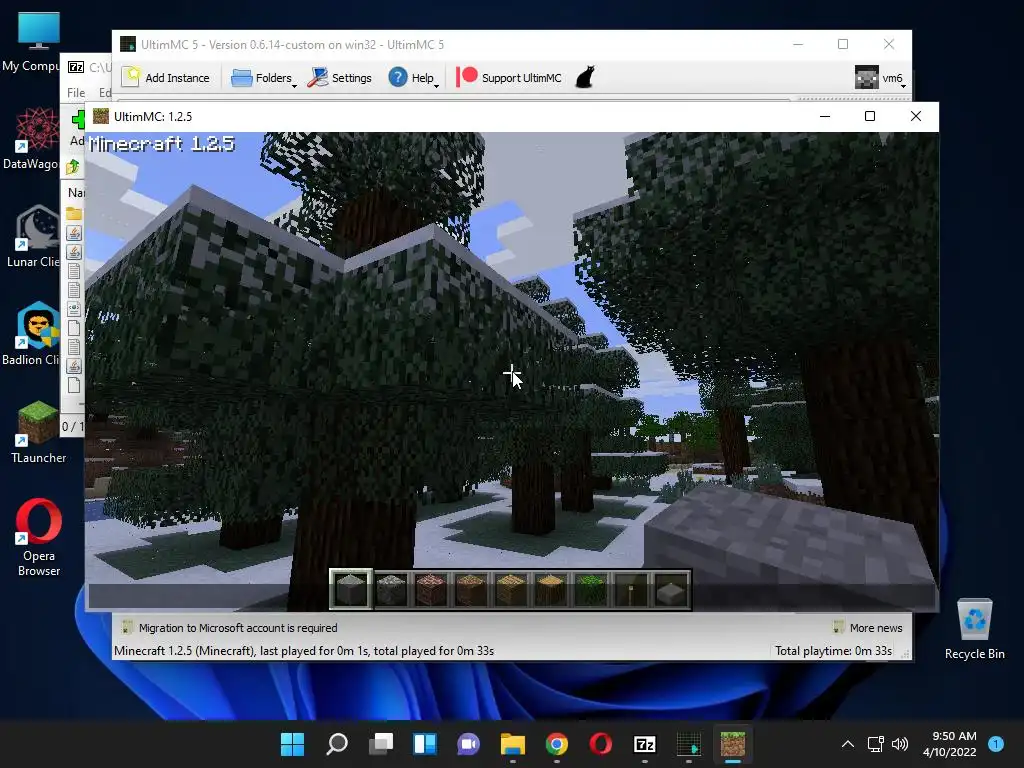Viewport: 1024px width, 768px height.
Task: Open the File menu in 7-Zip window
Action: coord(76,93)
